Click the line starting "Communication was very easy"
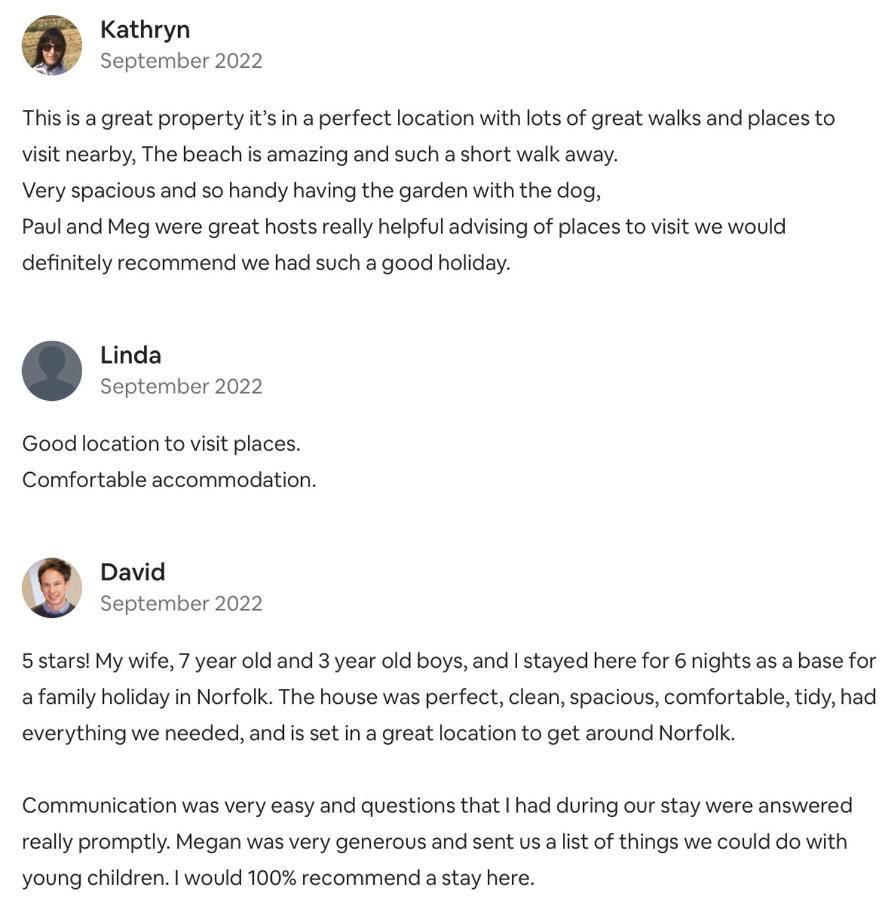The image size is (882, 900). pos(437,805)
